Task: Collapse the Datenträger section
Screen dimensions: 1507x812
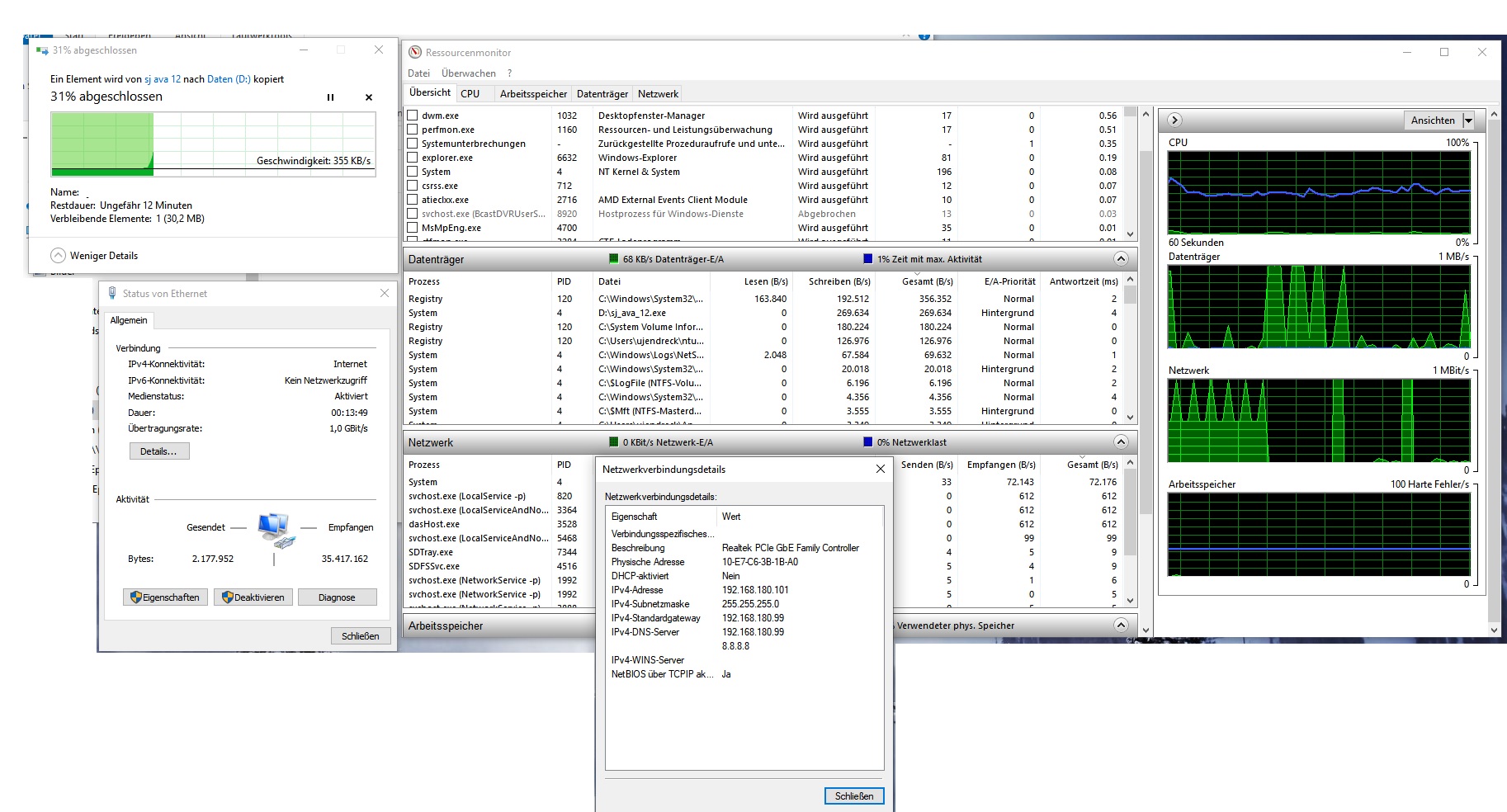Action: [1121, 259]
